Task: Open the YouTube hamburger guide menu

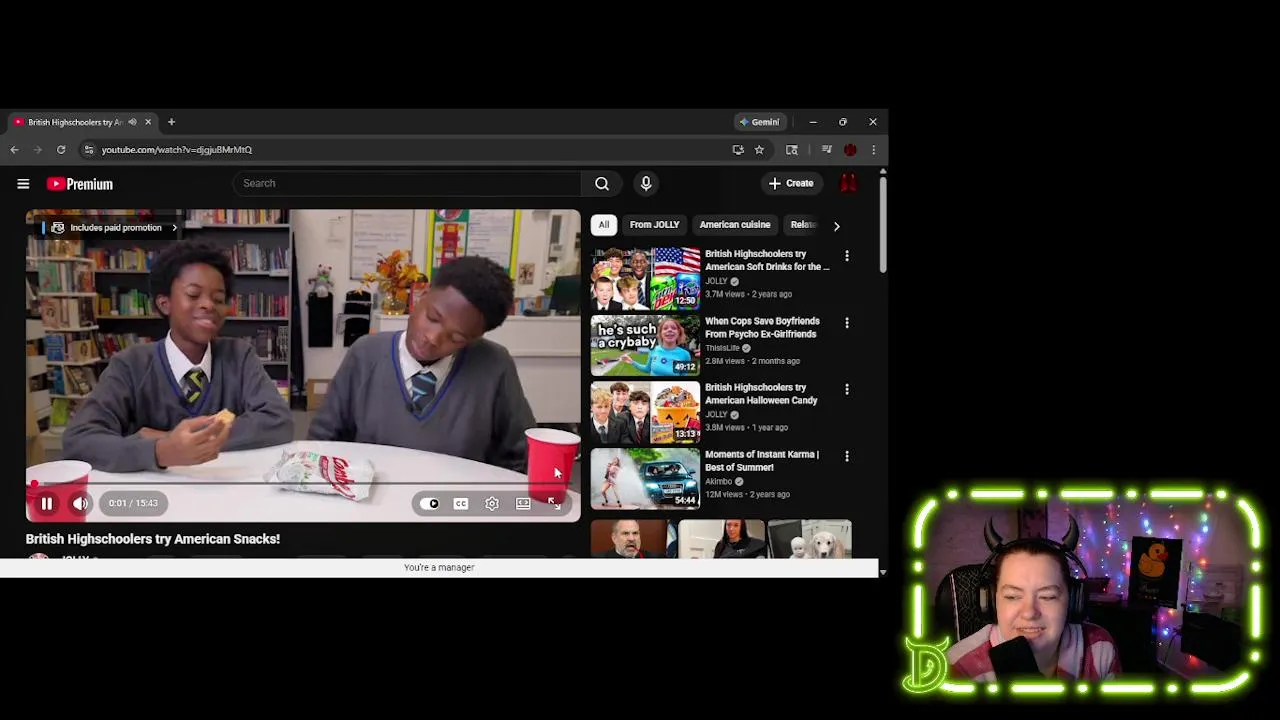Action: tap(23, 184)
